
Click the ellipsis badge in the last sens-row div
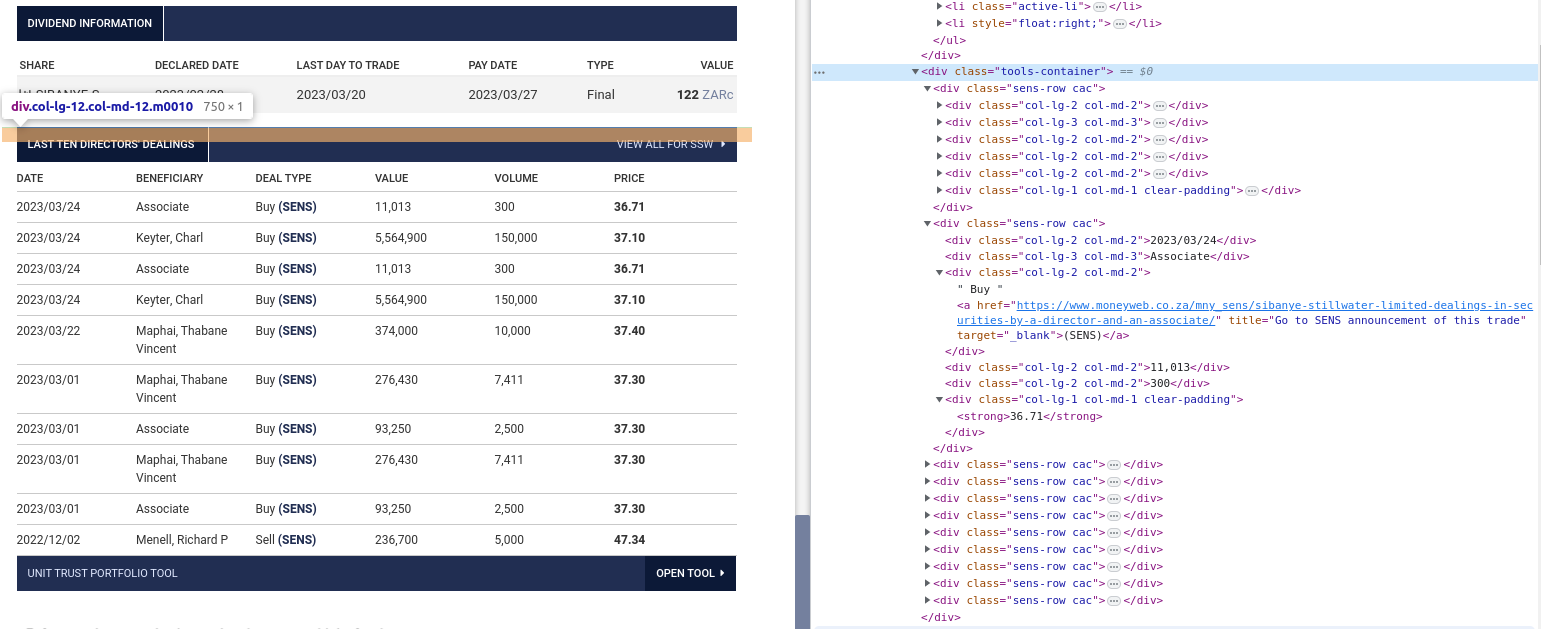click(1114, 601)
